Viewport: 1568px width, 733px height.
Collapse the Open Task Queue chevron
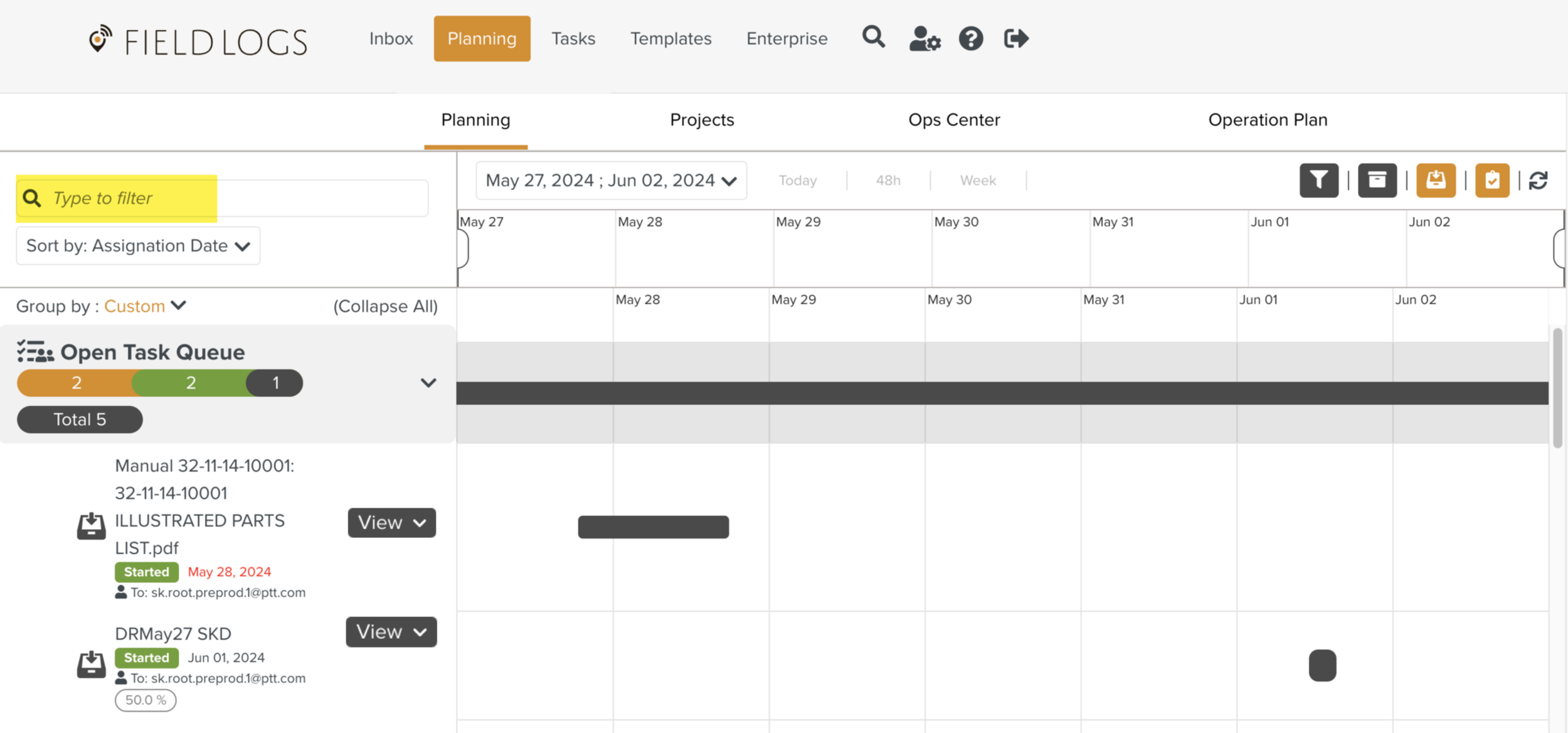(428, 383)
